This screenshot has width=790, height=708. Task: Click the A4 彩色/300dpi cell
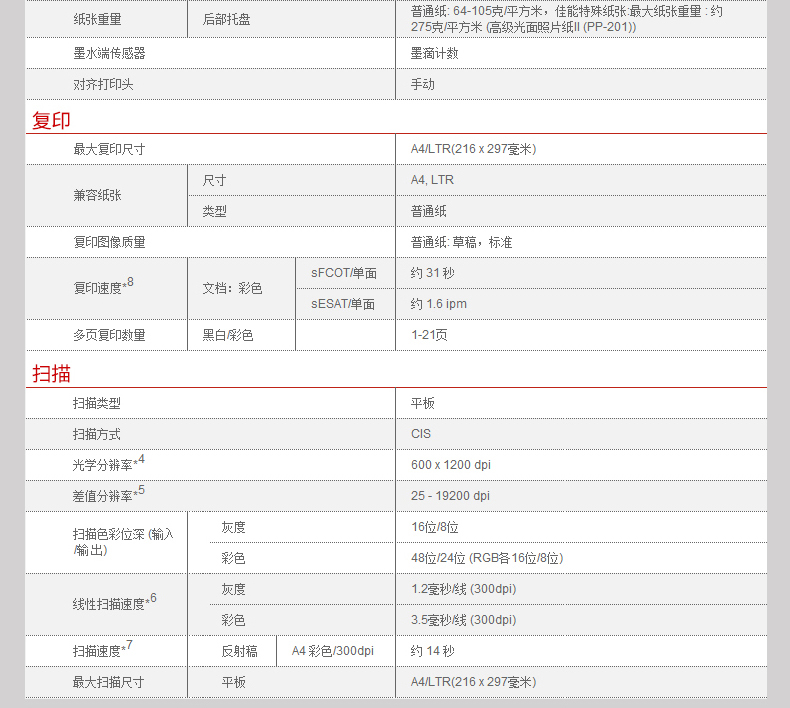click(332, 651)
